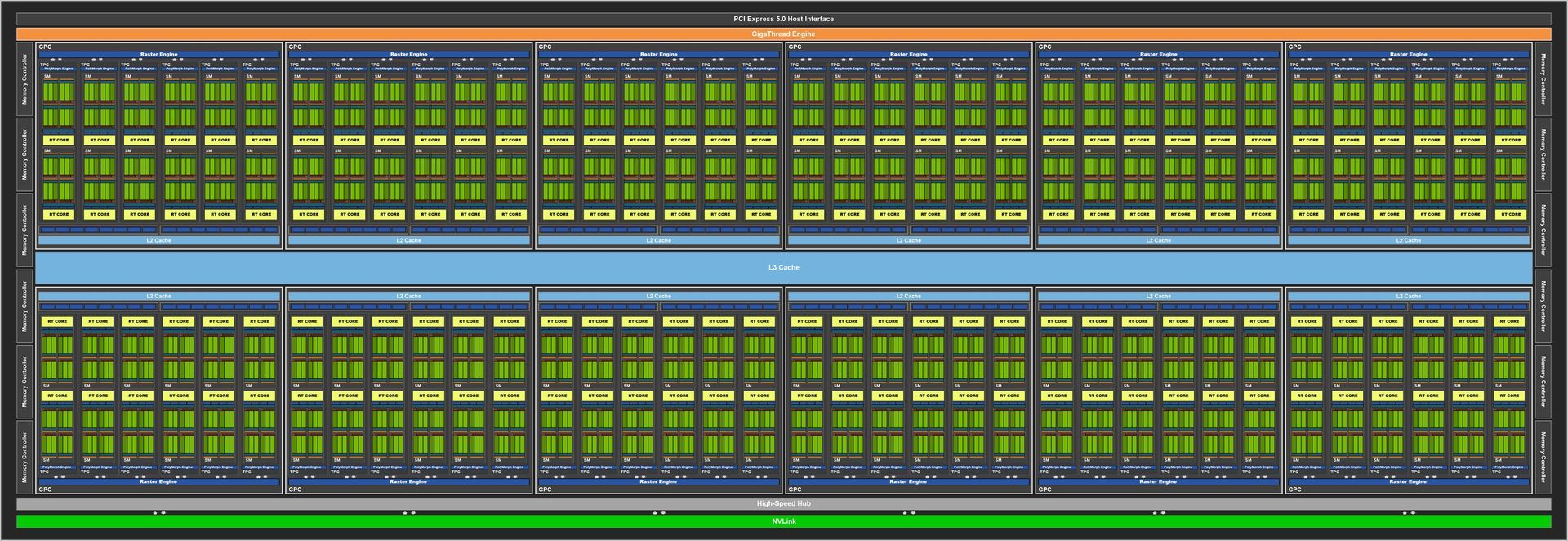Click L2 Cache in the third top-row GPC
This screenshot has height=541, width=1568.
click(x=659, y=240)
